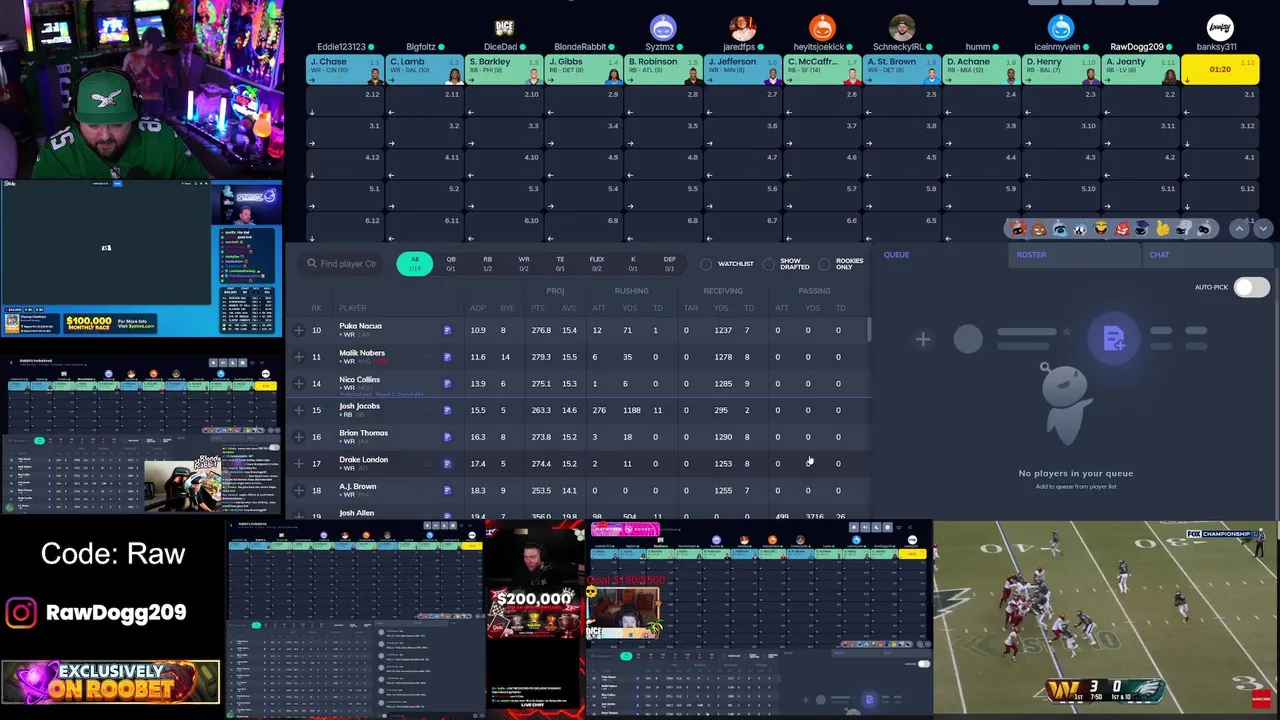Image resolution: width=1280 pixels, height=720 pixels.
Task: Add Malik Nabers to queue with plus icon
Action: click(298, 357)
